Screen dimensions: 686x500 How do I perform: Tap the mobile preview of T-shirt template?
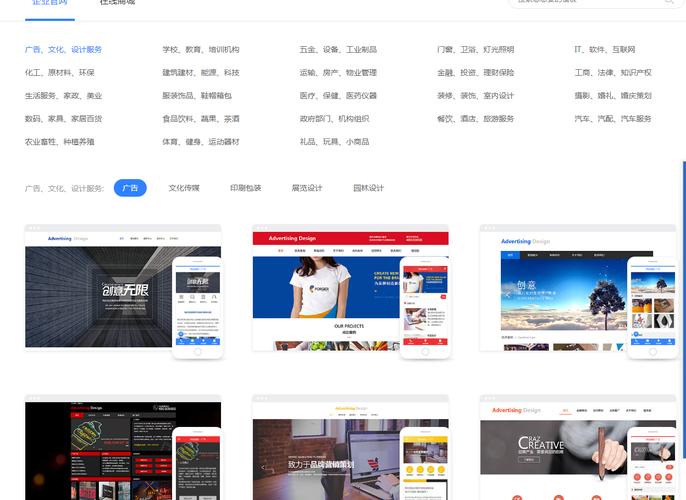coord(425,308)
